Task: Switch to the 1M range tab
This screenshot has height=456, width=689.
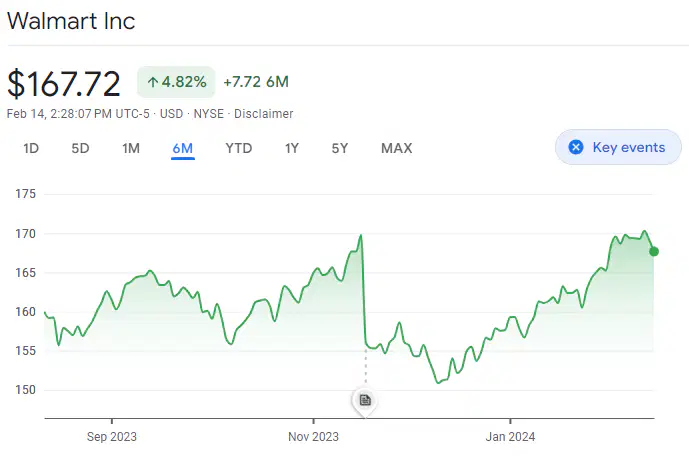Action: pos(131,148)
